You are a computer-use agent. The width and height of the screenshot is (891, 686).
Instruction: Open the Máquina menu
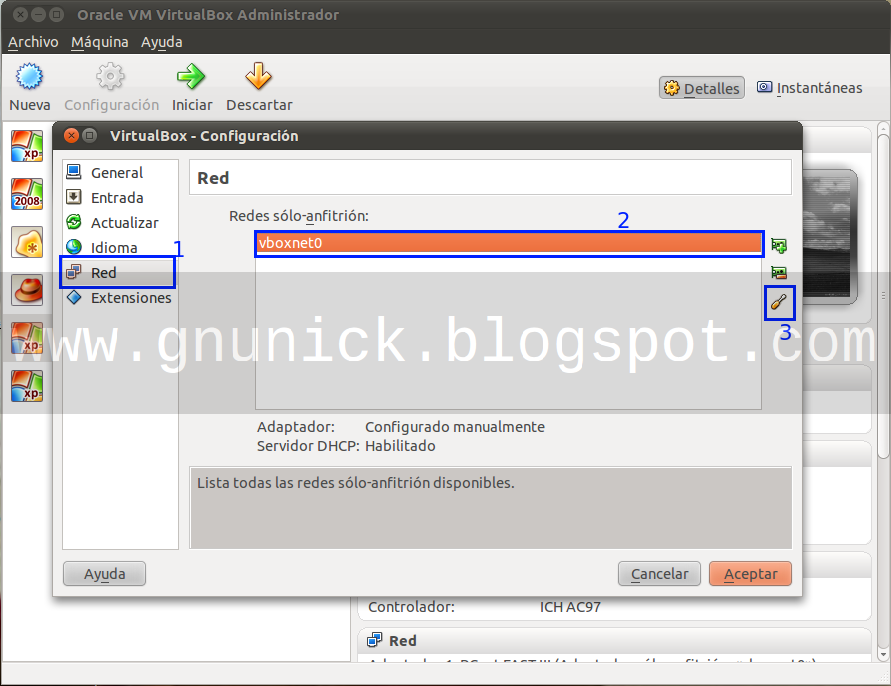(x=99, y=42)
